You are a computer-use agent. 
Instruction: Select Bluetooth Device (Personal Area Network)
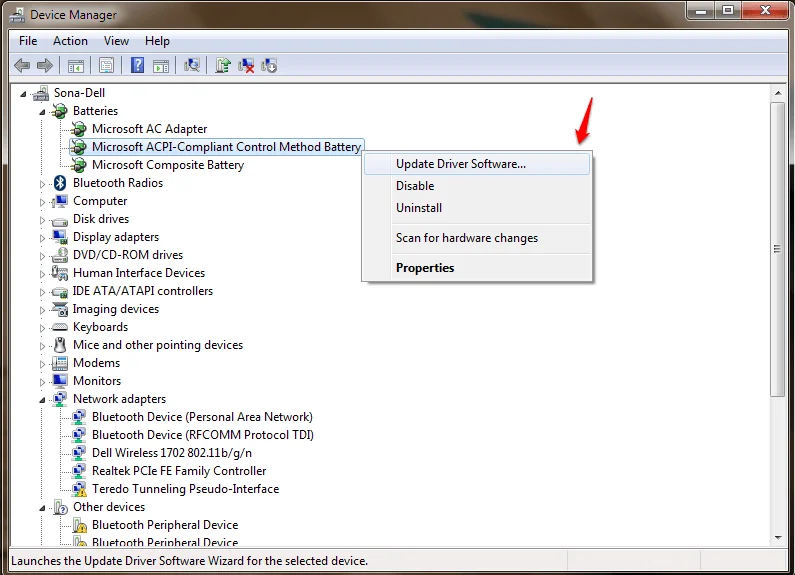pyautogui.click(x=202, y=417)
